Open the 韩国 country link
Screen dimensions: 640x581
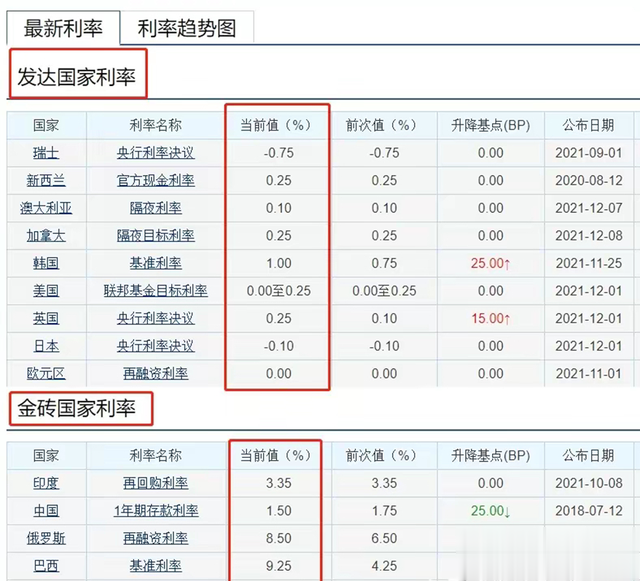tap(46, 263)
